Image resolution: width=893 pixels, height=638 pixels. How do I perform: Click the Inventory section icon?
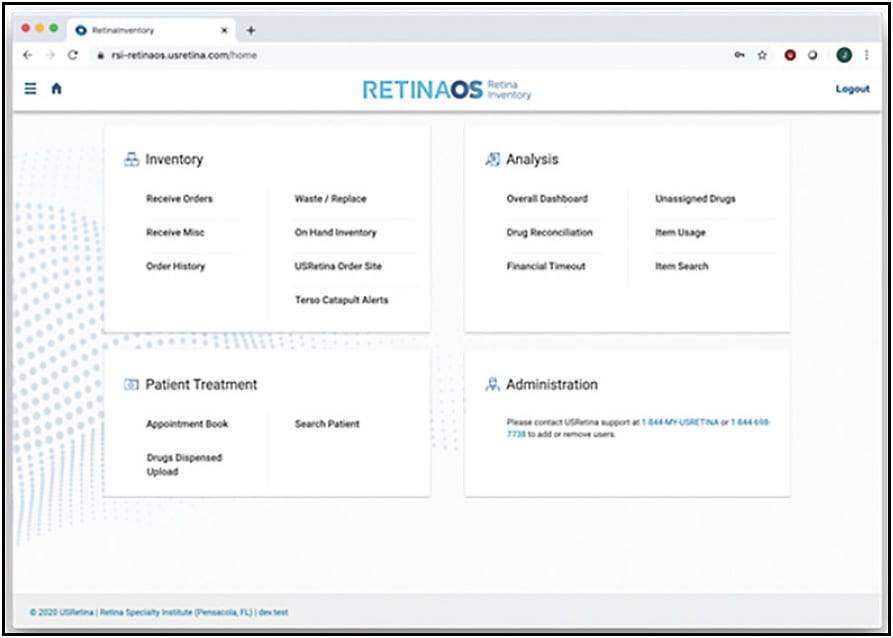(x=129, y=158)
